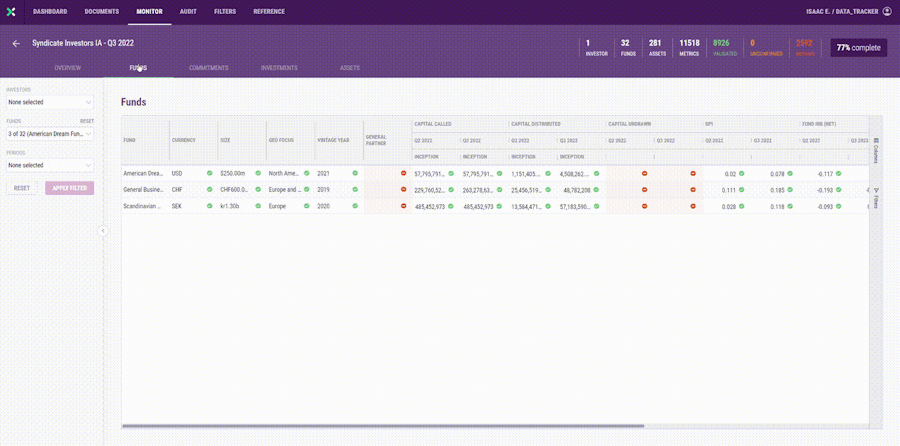Open the DOCUMENTS menu
Image resolution: width=900 pixels, height=446 pixels.
click(102, 11)
